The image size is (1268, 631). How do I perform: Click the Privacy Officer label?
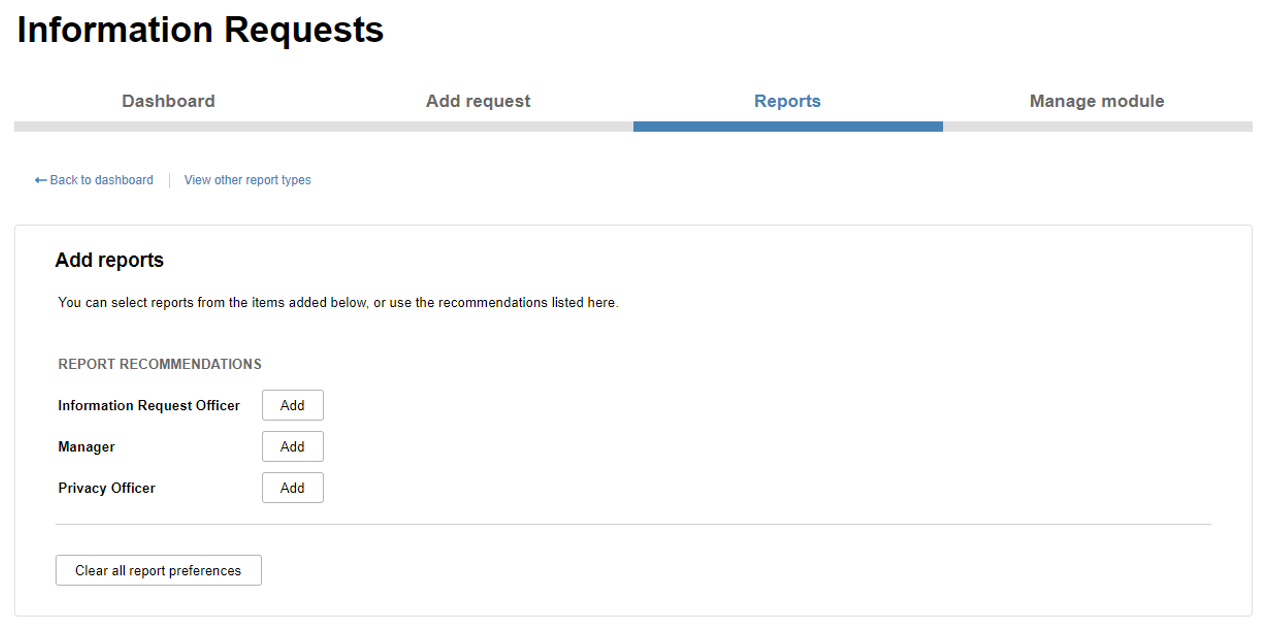pos(107,488)
